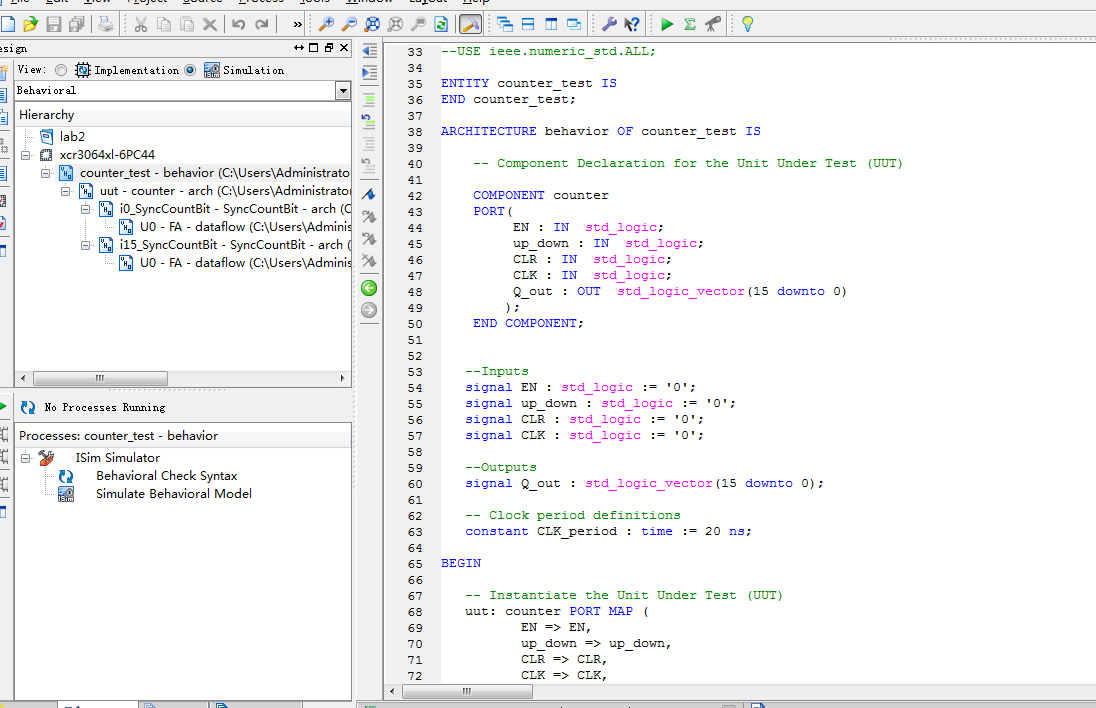This screenshot has height=708, width=1096.
Task: Select the Implementation view radio button
Action: [62, 70]
